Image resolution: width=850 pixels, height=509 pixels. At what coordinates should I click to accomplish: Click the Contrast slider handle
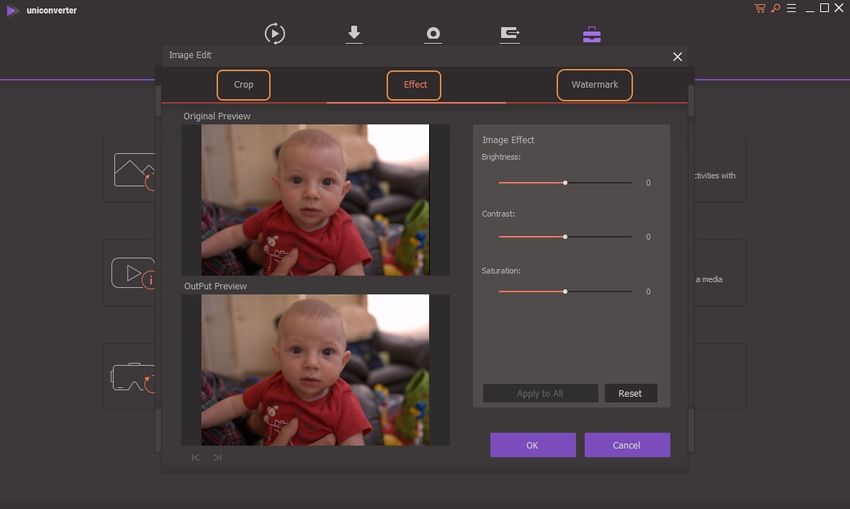[x=565, y=237]
